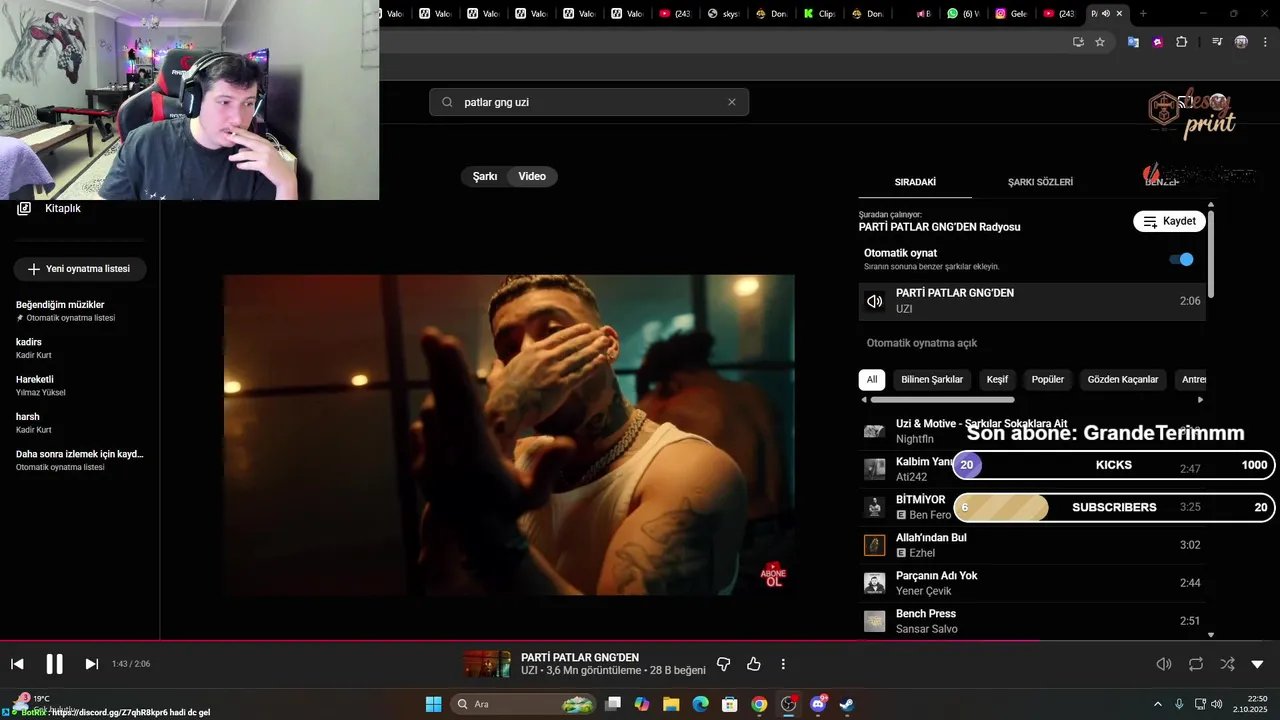Click the Uzi & Motive song thumbnail
The height and width of the screenshot is (720, 1280).
click(875, 431)
